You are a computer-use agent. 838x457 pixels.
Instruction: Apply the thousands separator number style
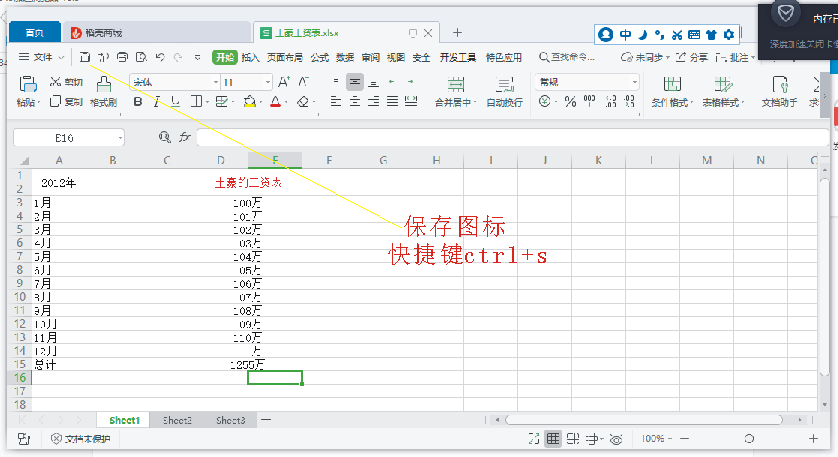(589, 101)
